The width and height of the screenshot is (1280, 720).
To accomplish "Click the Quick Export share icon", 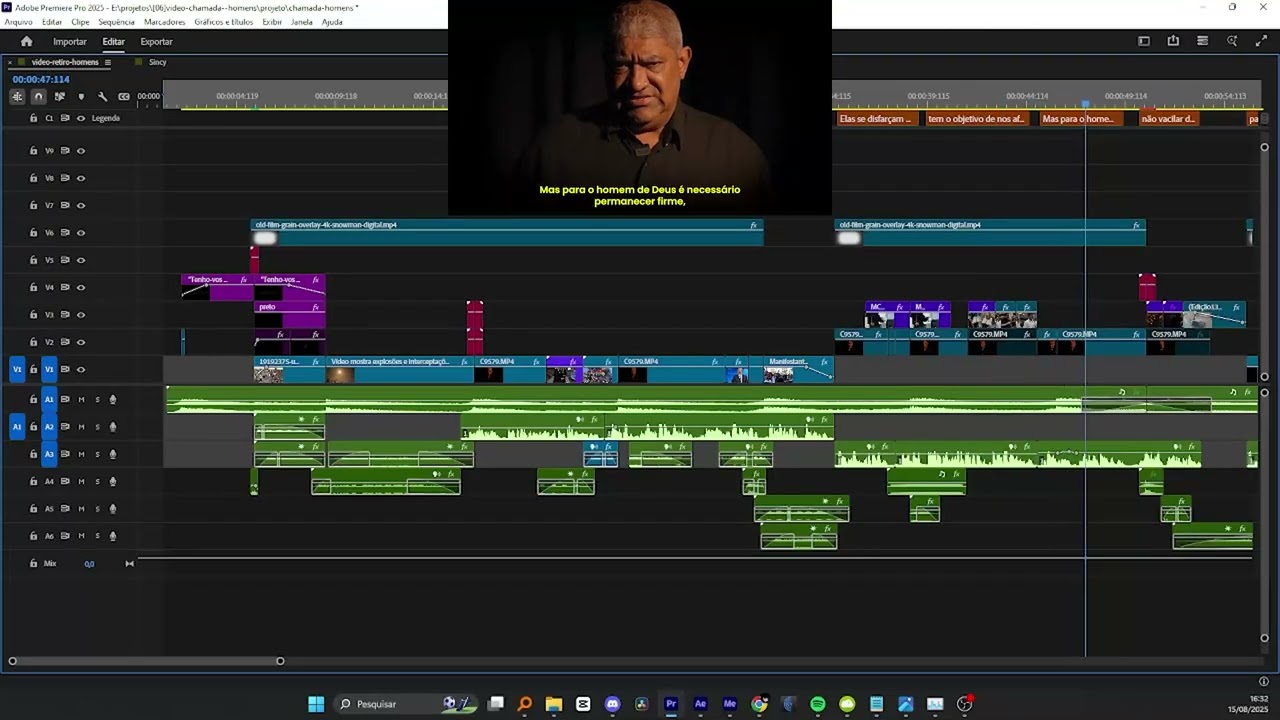I will click(x=1173, y=42).
